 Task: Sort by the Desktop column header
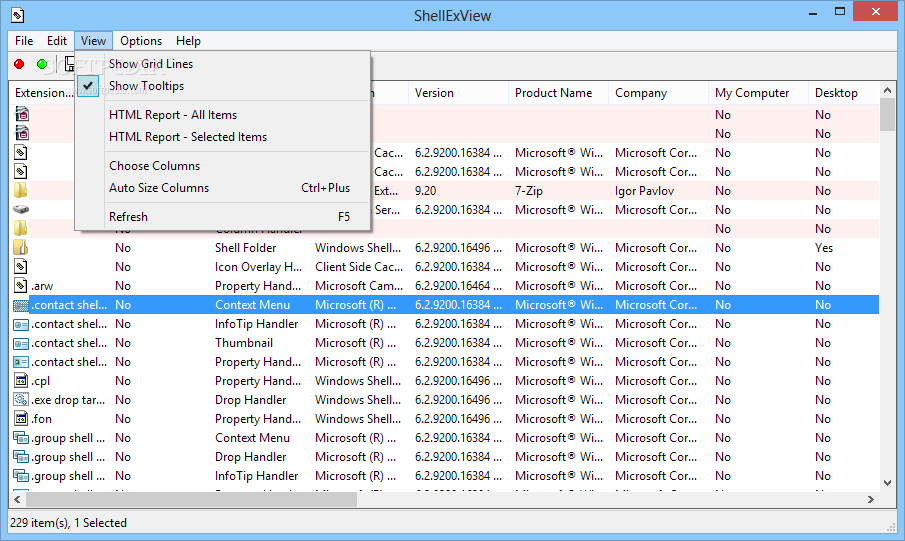844,93
